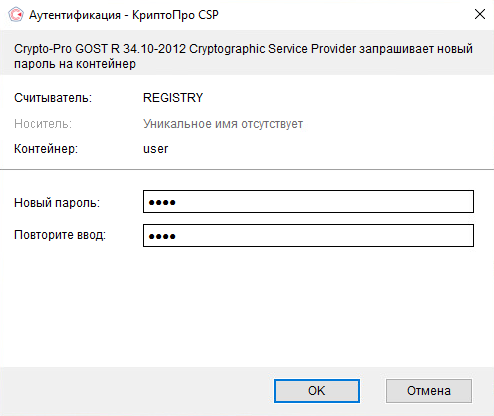Screen dimensions: 494x416
Task: Click the container name user
Action: (x=156, y=149)
